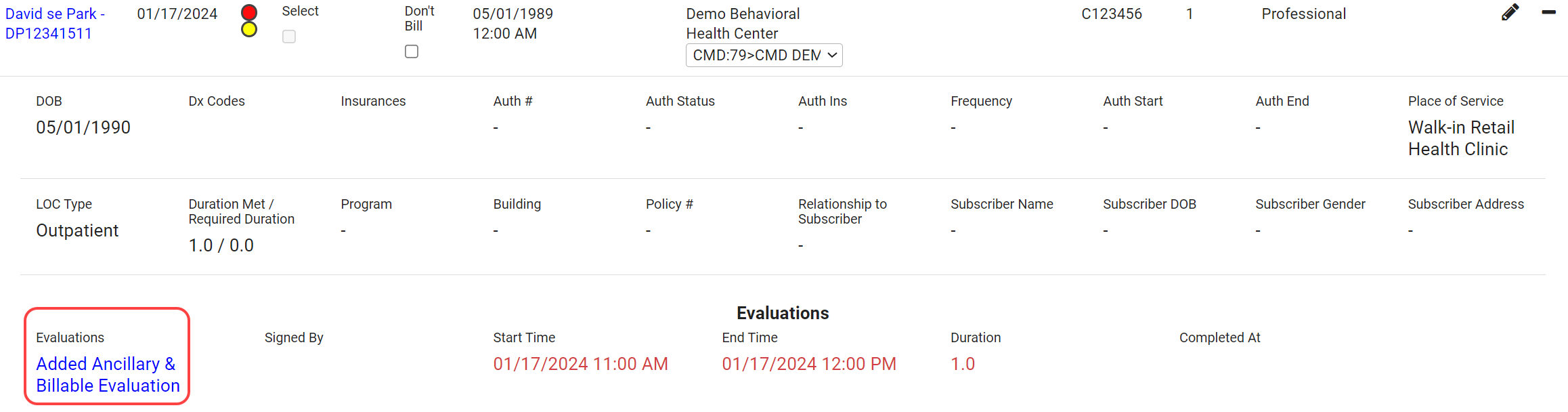Click the end time 01/17/2024 12:00 PM
Screen dimensions: 1568x412
808,364
